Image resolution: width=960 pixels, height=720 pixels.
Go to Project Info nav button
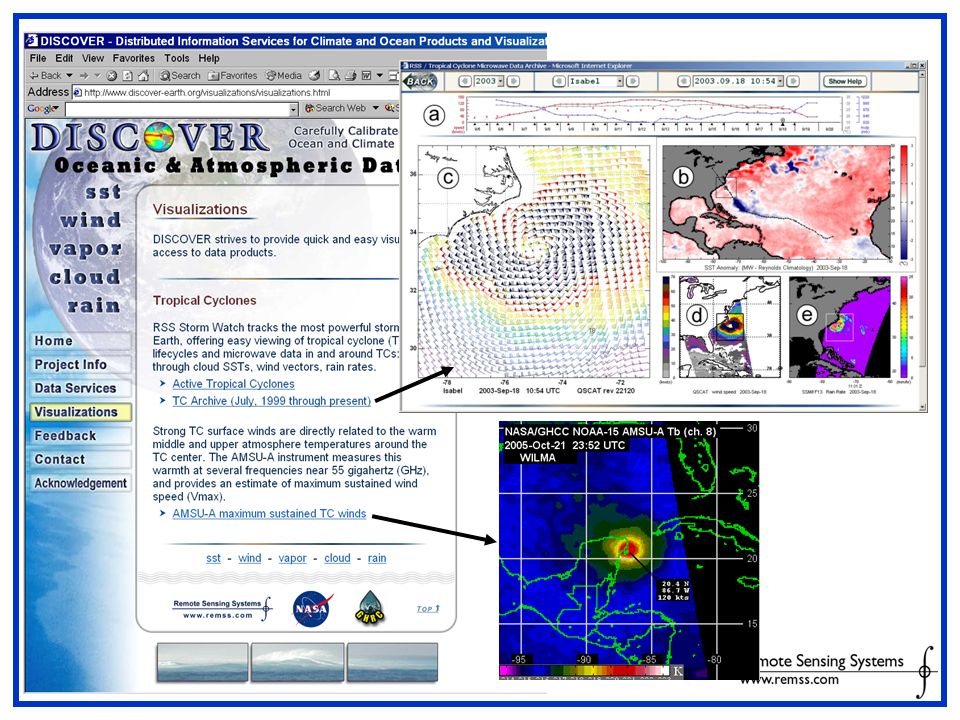click(x=80, y=364)
